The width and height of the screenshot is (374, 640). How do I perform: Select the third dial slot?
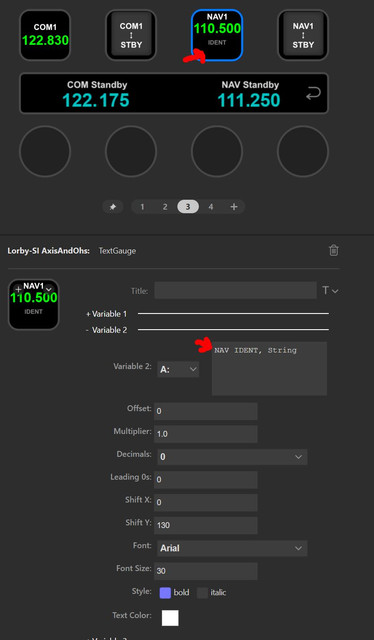pyautogui.click(x=217, y=151)
